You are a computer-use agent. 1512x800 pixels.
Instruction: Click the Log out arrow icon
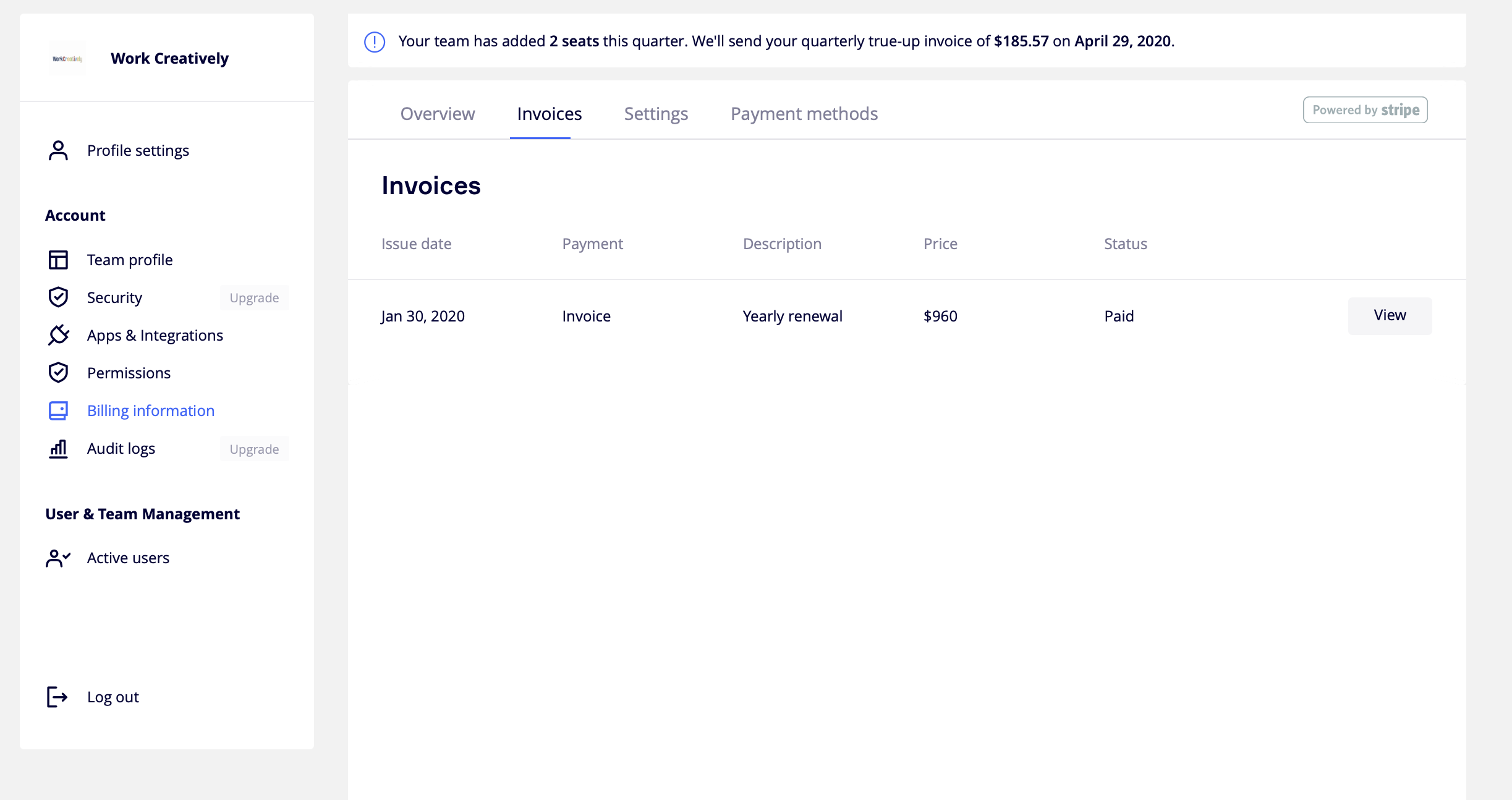point(57,697)
